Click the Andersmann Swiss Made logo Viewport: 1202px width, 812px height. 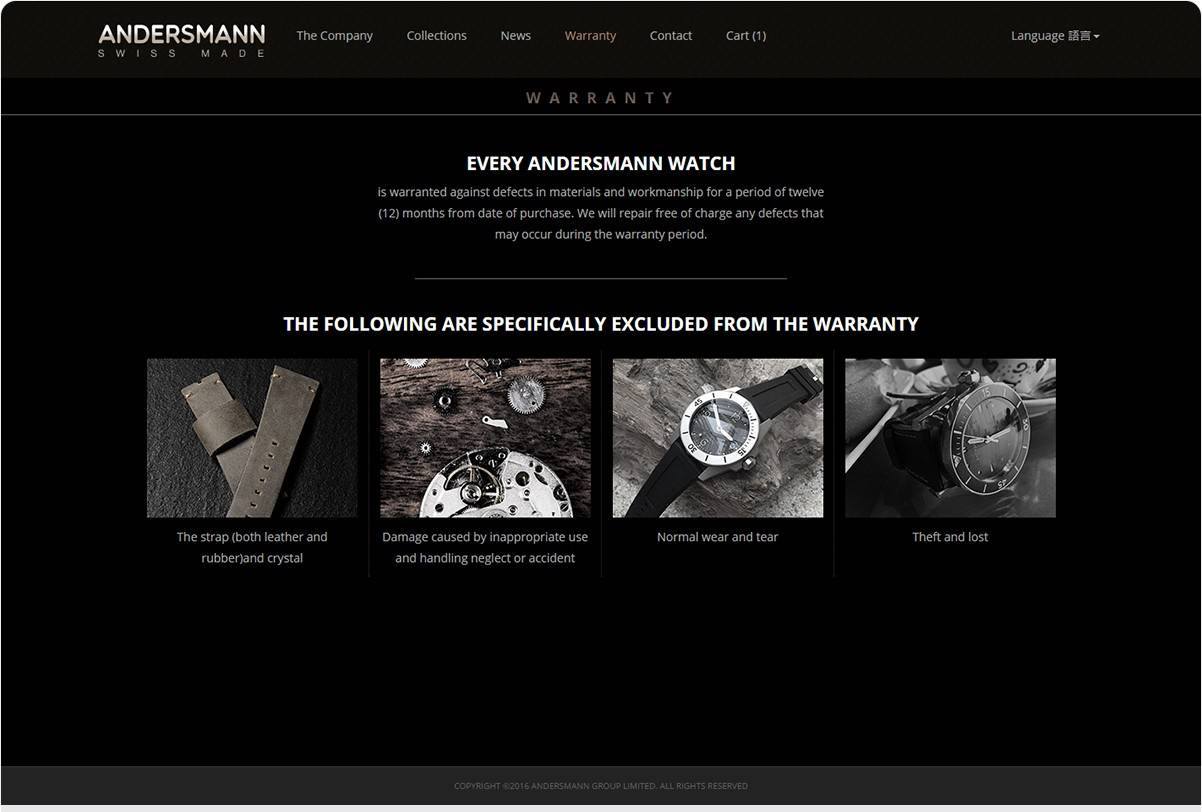[182, 40]
